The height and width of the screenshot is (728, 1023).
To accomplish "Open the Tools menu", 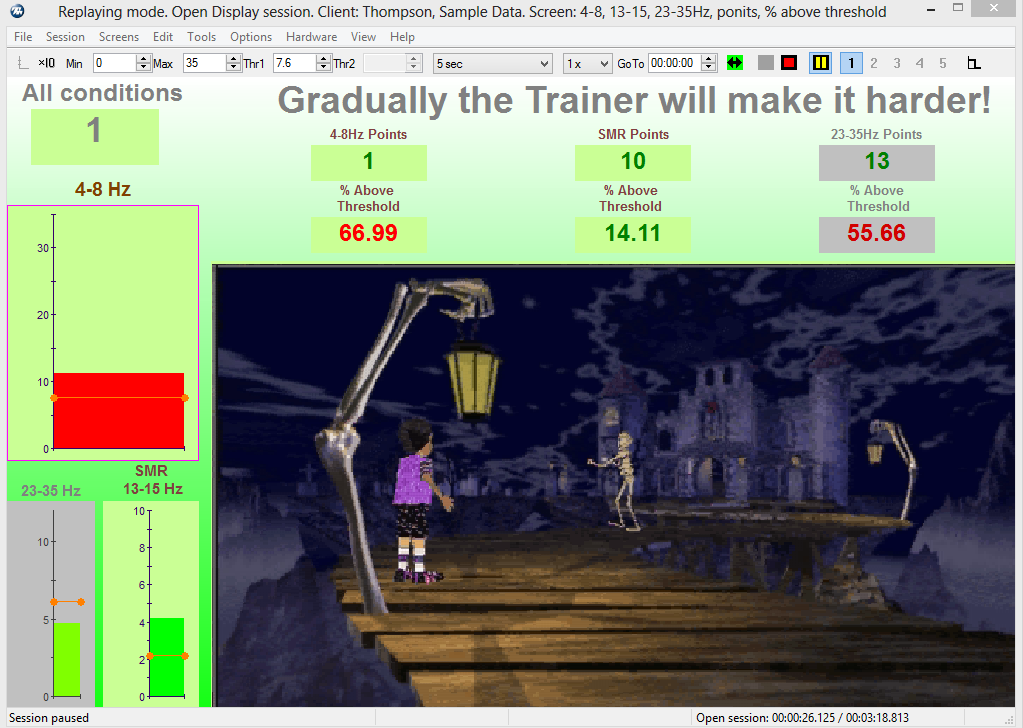I will (202, 37).
